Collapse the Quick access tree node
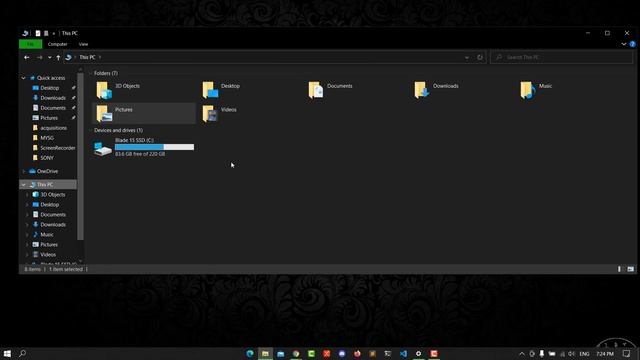The height and width of the screenshot is (360, 640). click(24, 78)
